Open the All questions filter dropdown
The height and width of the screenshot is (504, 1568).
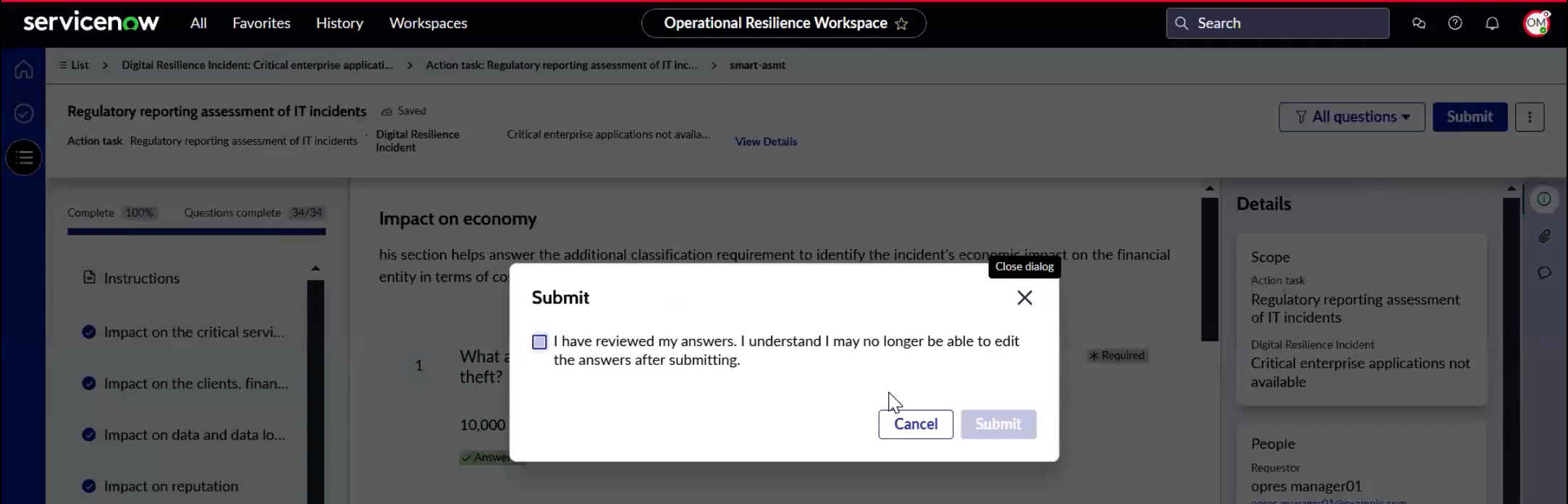point(1352,117)
